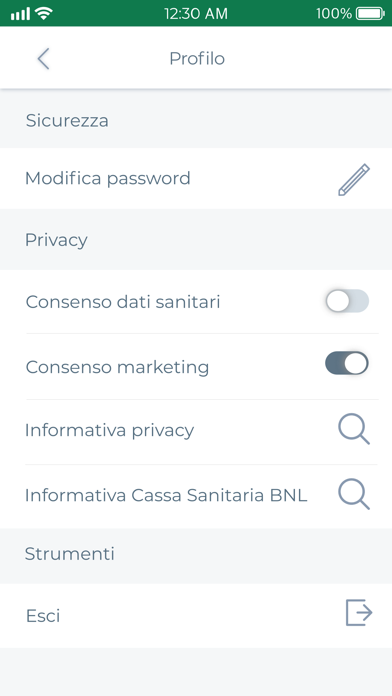The height and width of the screenshot is (696, 392).
Task: Tap the Strumenti section header
Action: click(70, 554)
